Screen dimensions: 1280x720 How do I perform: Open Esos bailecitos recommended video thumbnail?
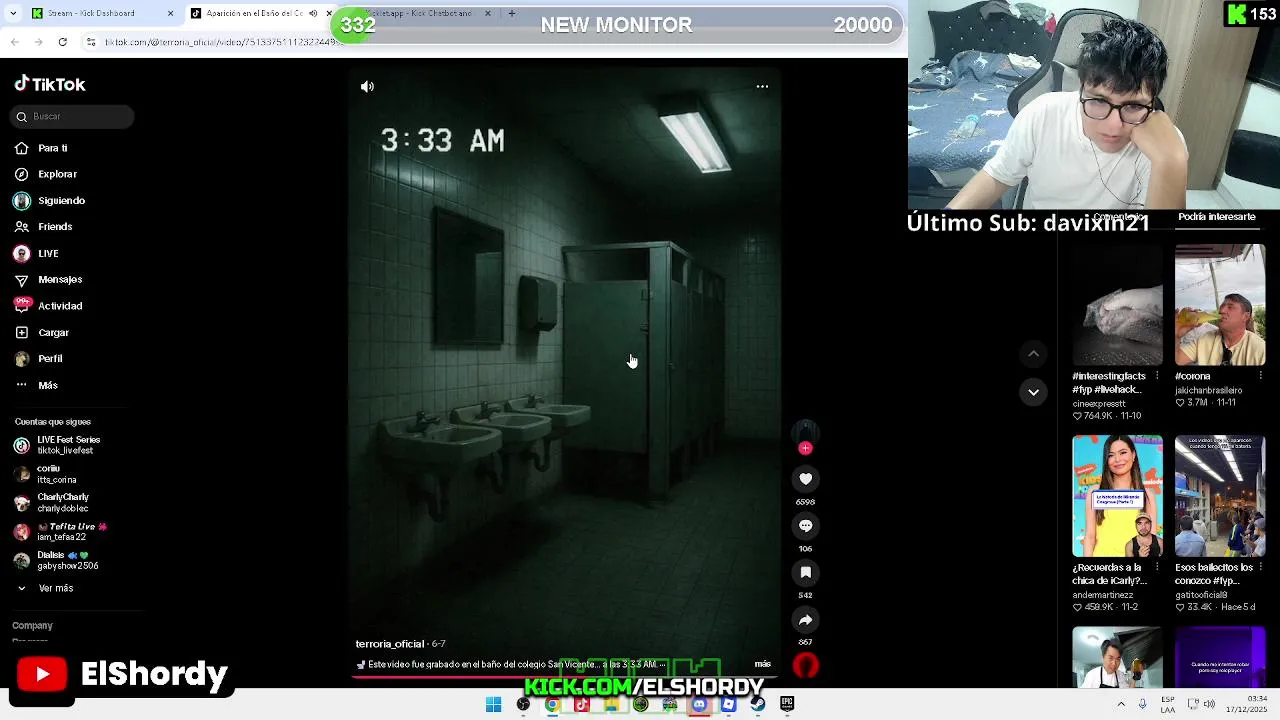[1220, 496]
